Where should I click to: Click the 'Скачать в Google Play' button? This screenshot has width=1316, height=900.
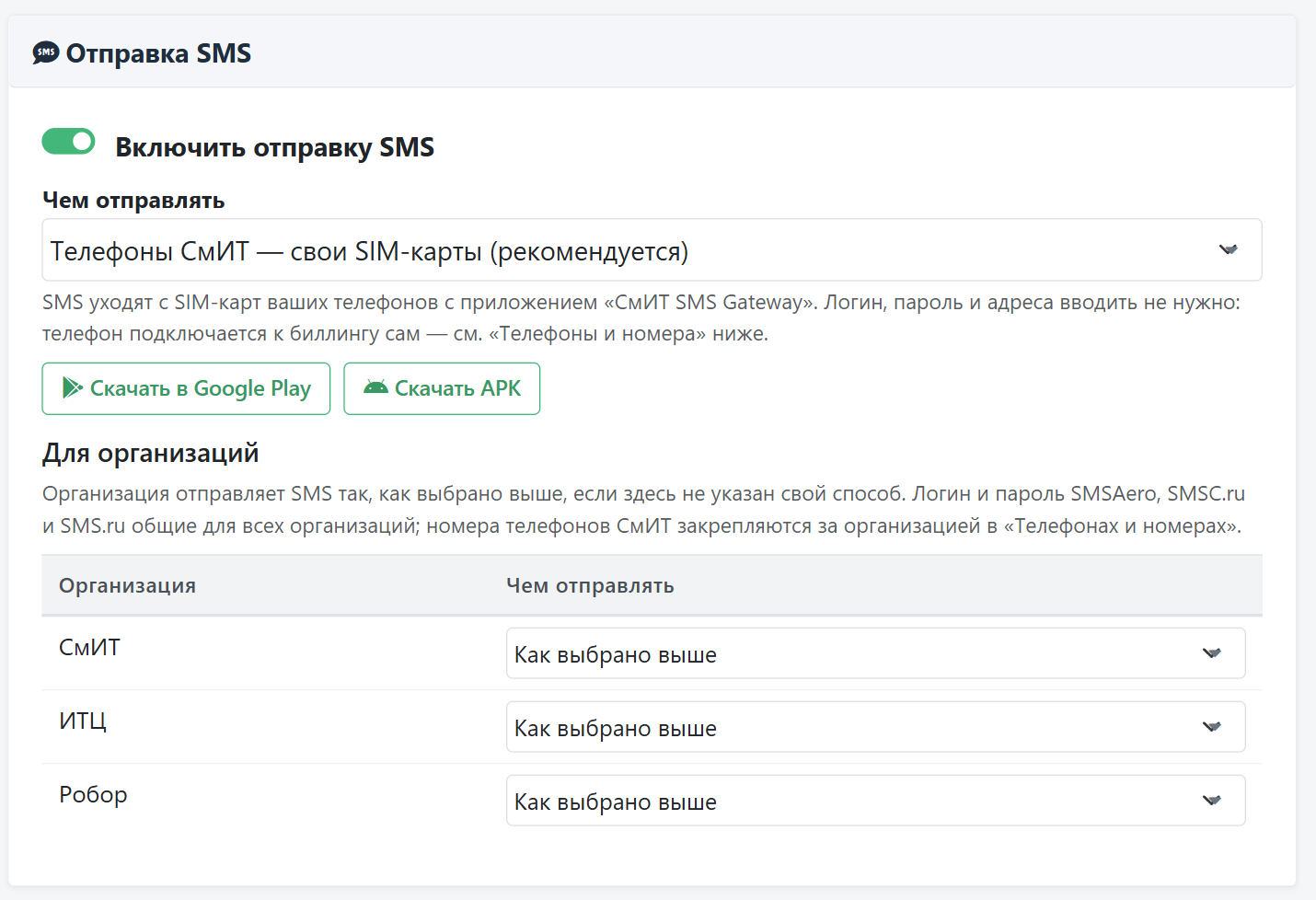(186, 388)
